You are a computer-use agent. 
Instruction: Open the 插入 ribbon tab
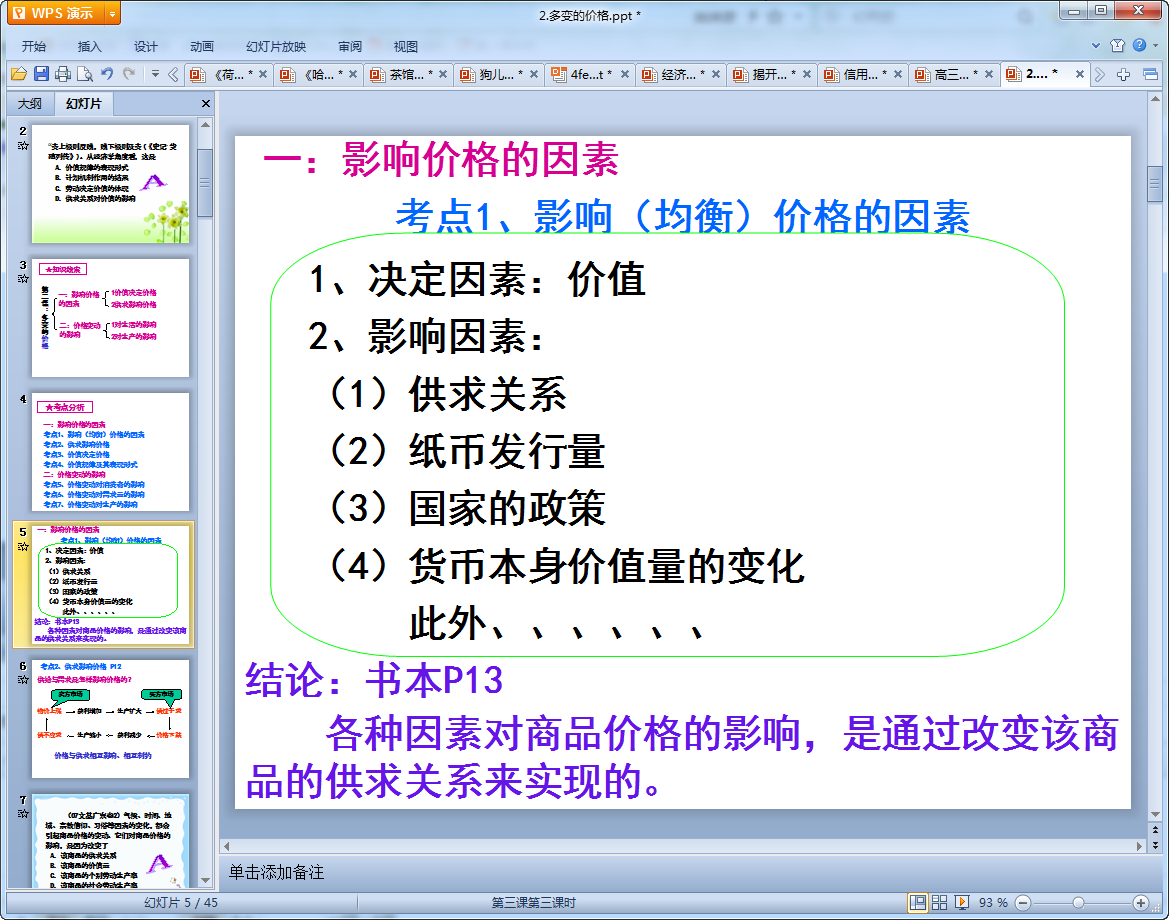click(x=89, y=46)
